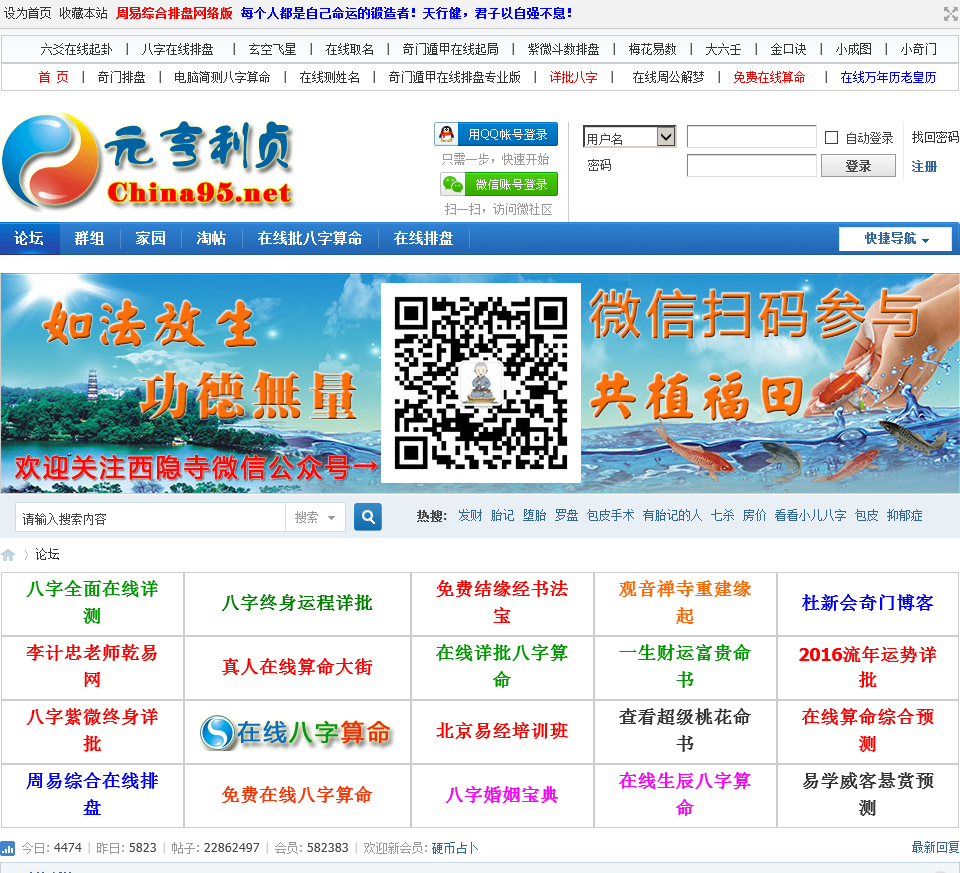The height and width of the screenshot is (873, 960).
Task: Open the 在线测姓名 link
Action: 329,77
